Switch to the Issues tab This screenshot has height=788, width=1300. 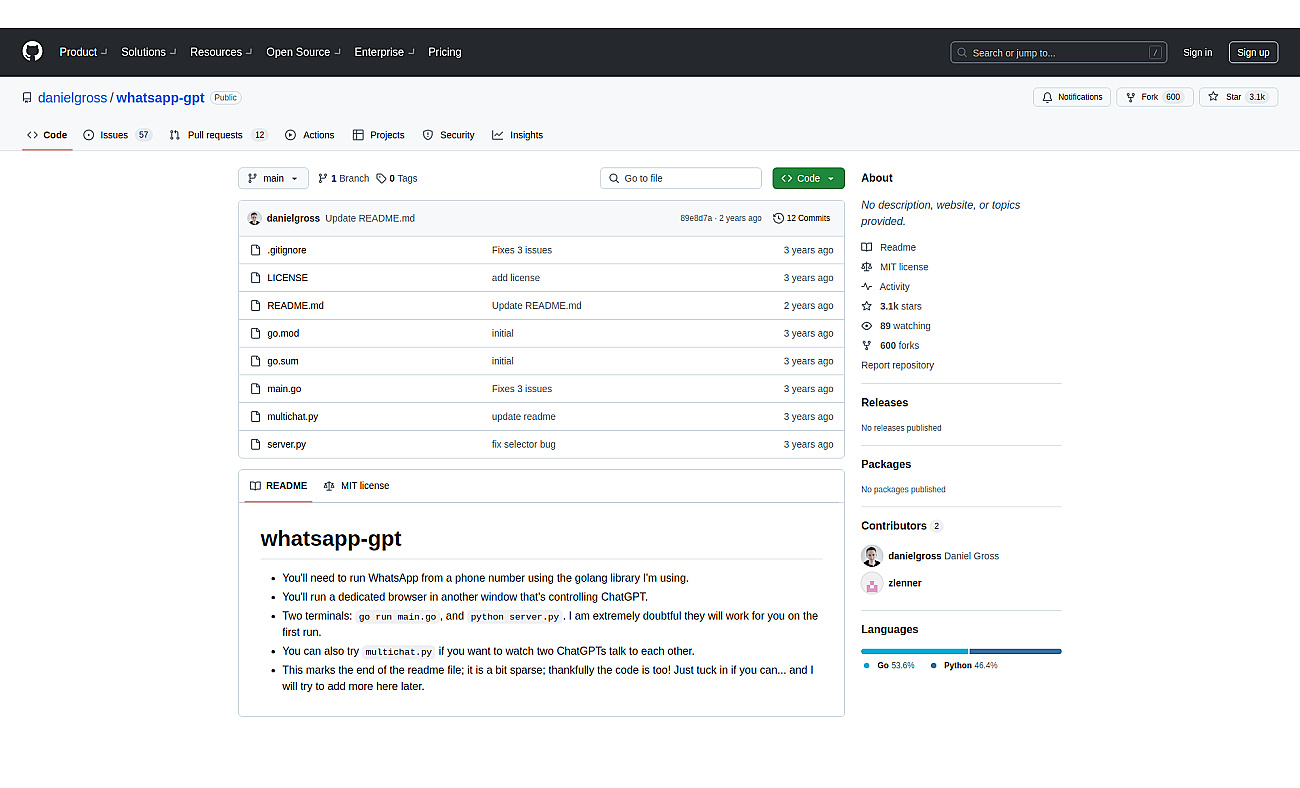tap(117, 135)
